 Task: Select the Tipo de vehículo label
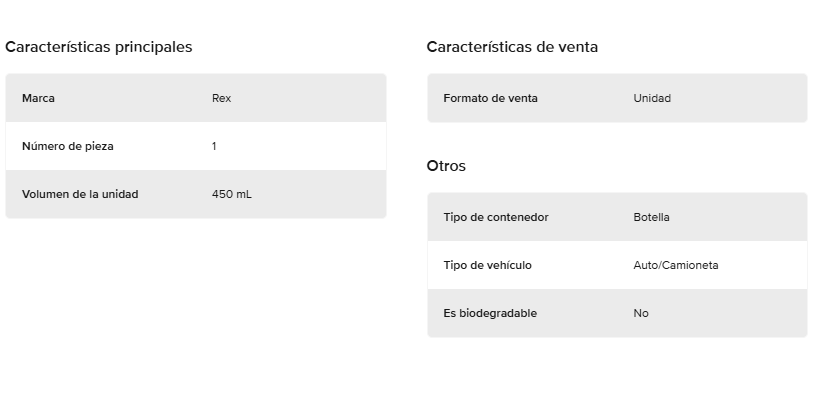pyautogui.click(x=487, y=265)
